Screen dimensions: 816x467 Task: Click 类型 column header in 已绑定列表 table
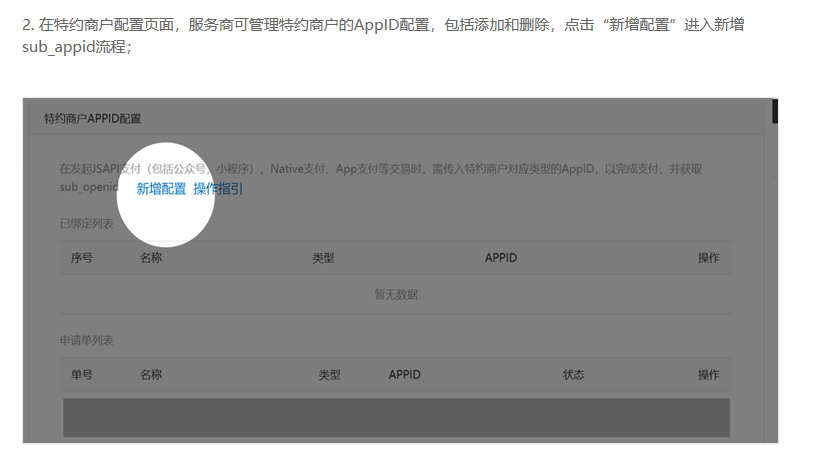tap(322, 258)
